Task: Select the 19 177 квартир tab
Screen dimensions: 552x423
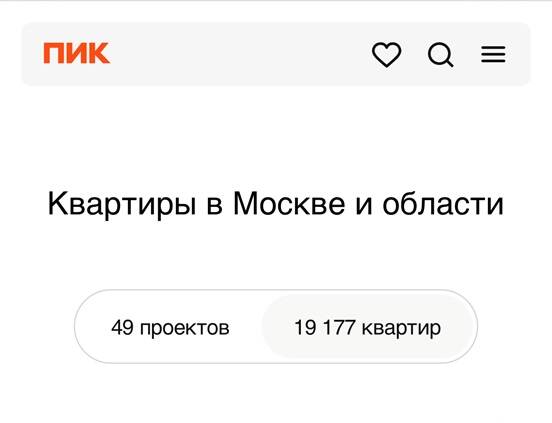Action: tap(368, 327)
